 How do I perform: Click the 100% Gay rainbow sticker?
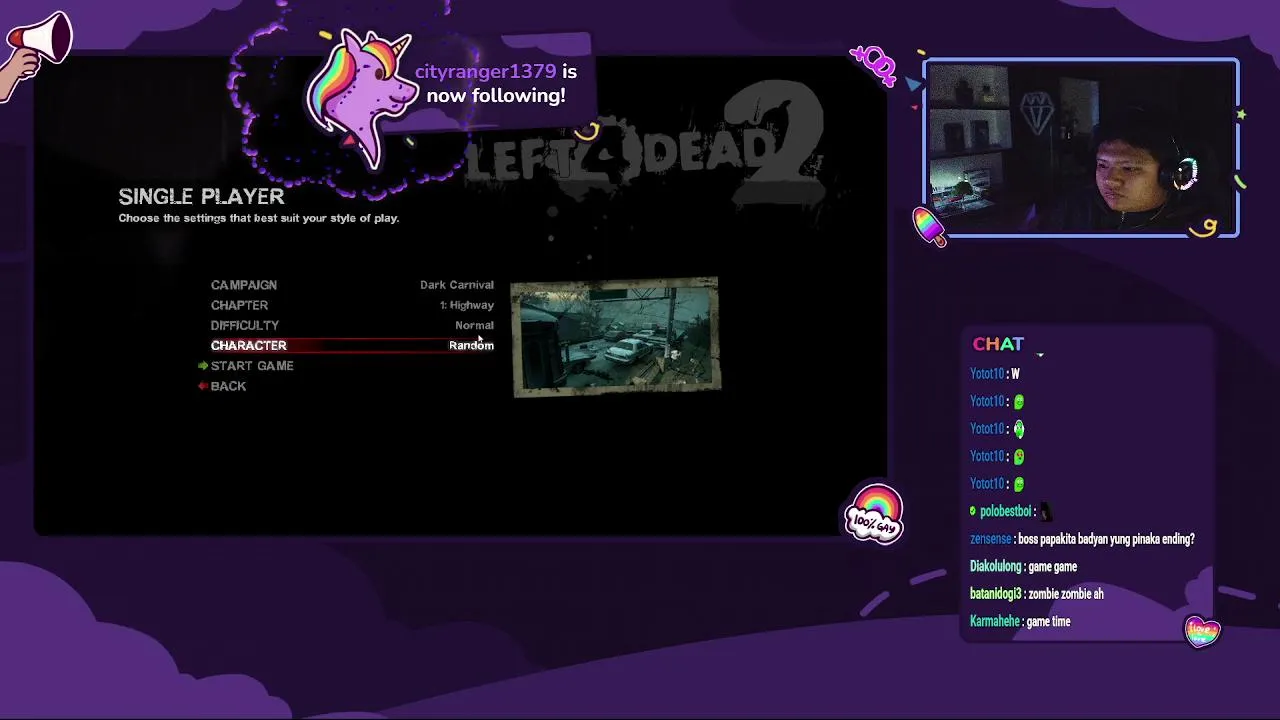874,515
